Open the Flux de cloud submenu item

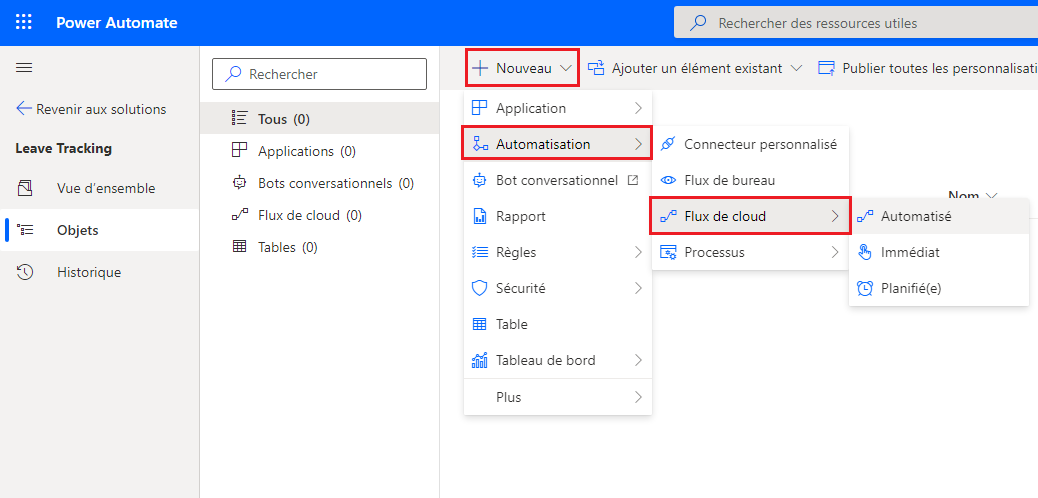coord(750,216)
